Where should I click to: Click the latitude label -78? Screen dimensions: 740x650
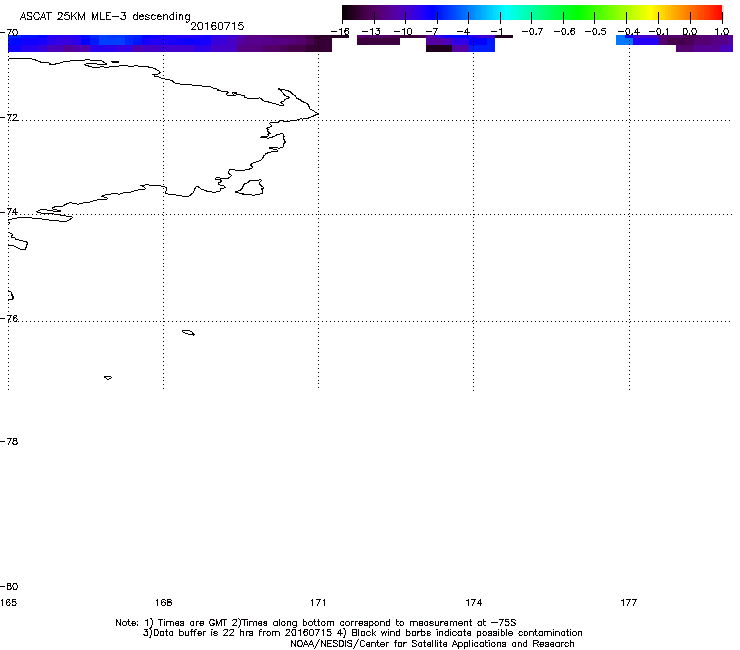pyautogui.click(x=9, y=441)
